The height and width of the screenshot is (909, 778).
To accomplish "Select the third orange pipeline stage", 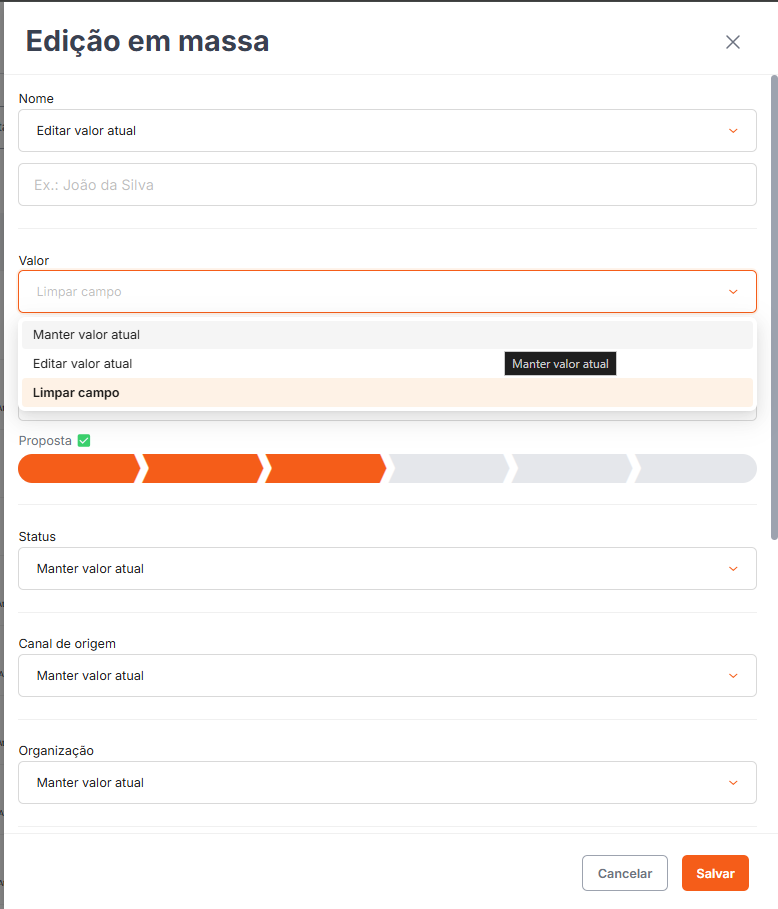I will click(325, 468).
